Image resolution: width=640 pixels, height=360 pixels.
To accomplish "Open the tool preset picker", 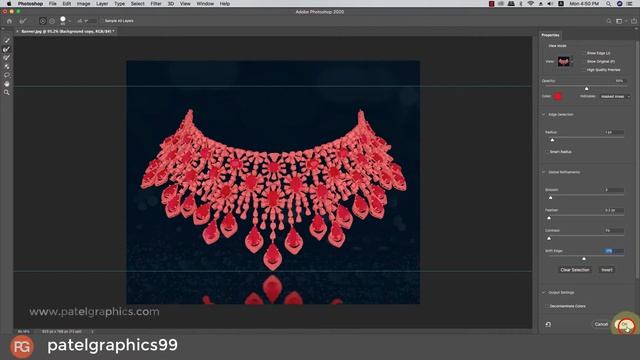I will pos(23,21).
